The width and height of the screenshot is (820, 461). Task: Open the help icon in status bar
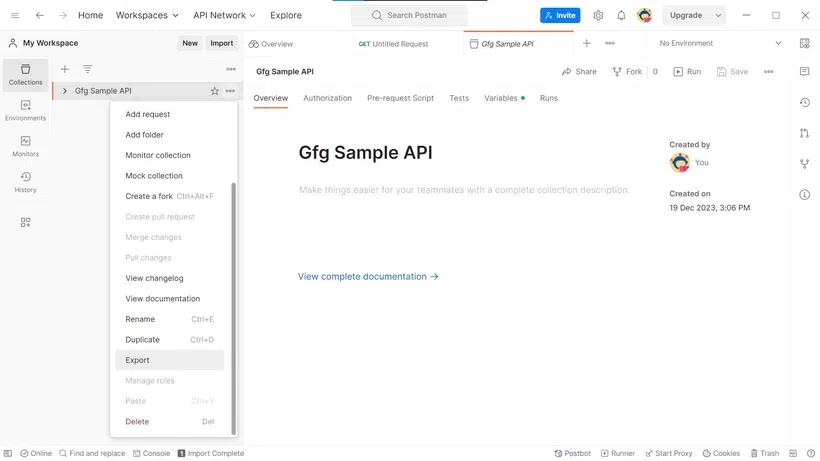(x=811, y=453)
